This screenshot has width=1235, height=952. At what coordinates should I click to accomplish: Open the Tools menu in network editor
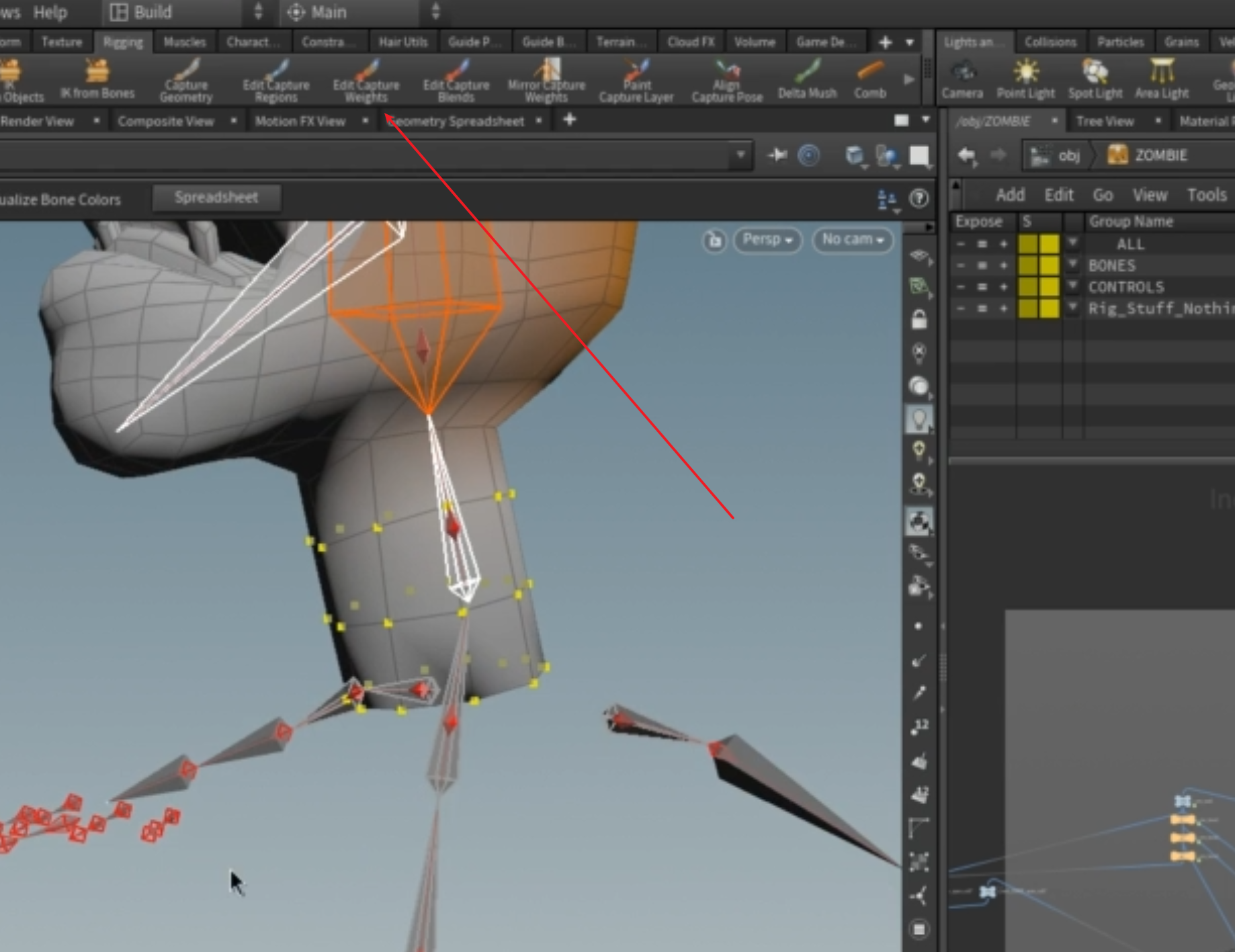[1206, 196]
